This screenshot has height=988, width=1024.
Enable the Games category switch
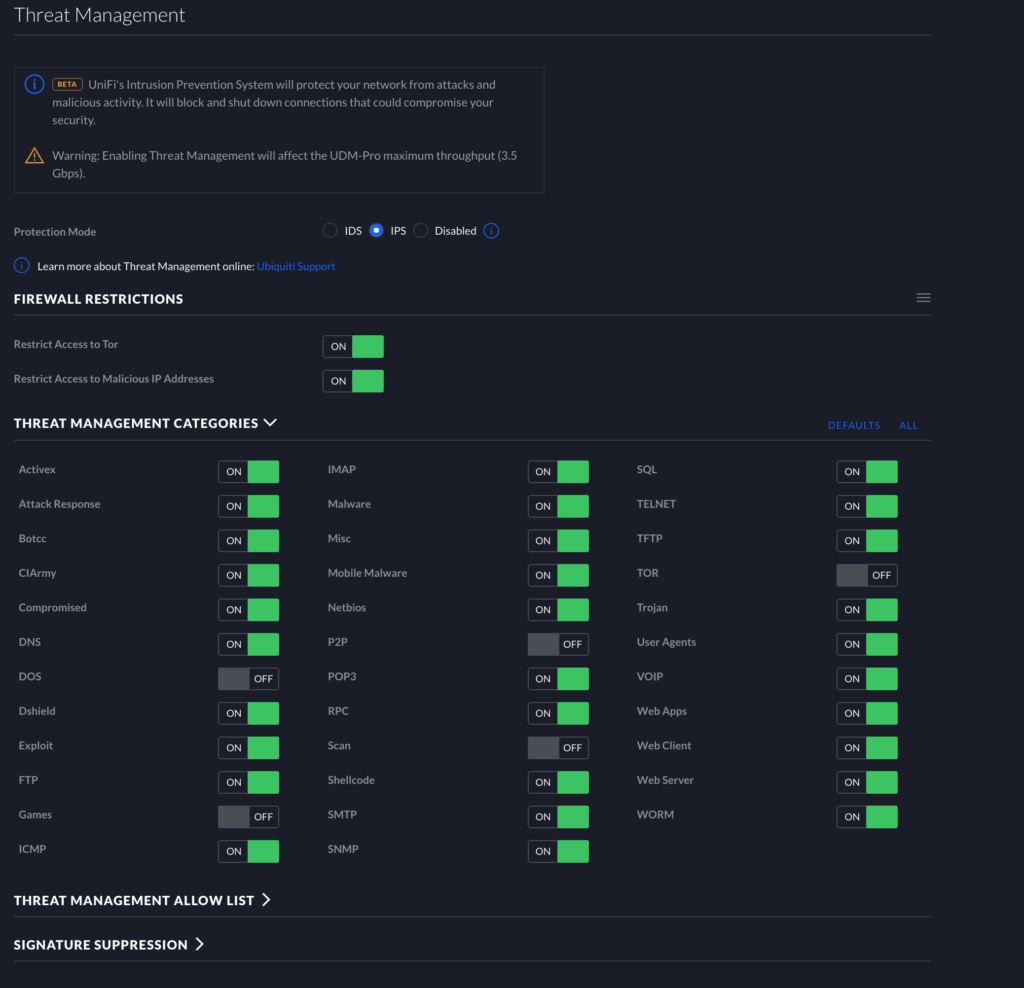(248, 817)
